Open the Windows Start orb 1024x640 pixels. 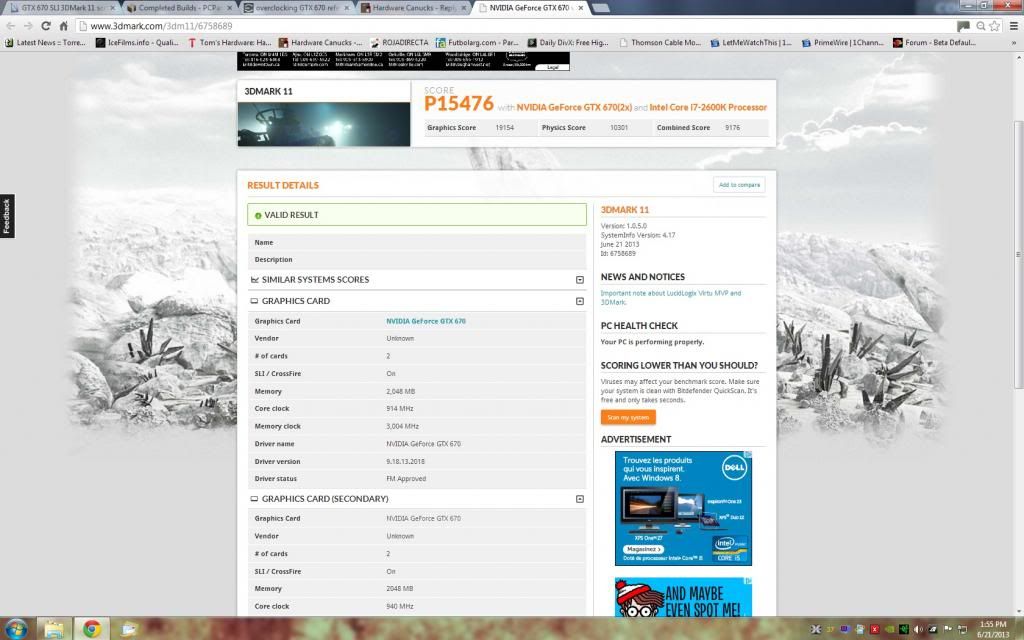point(16,629)
